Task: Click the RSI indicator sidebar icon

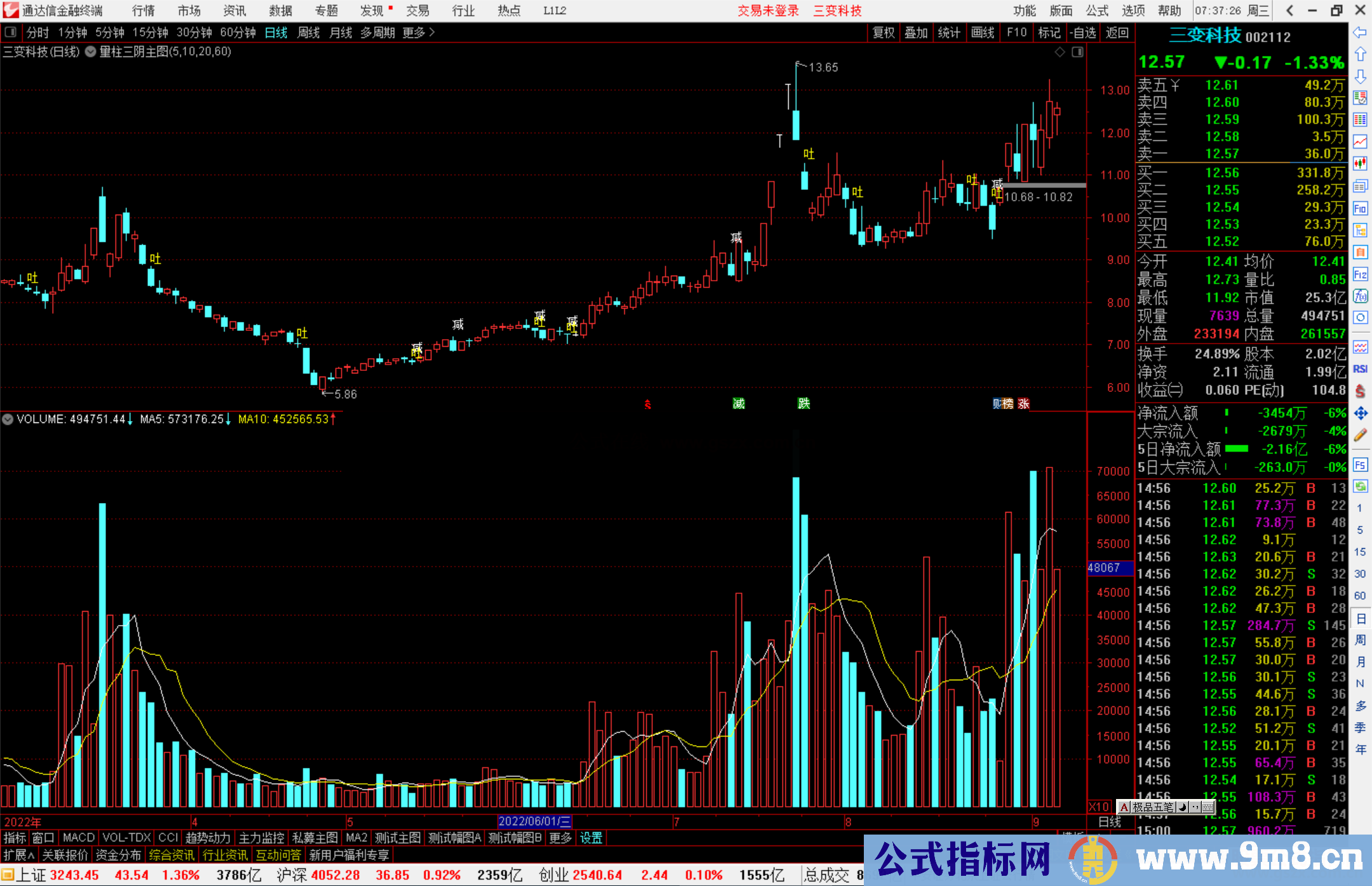Action: point(1360,369)
